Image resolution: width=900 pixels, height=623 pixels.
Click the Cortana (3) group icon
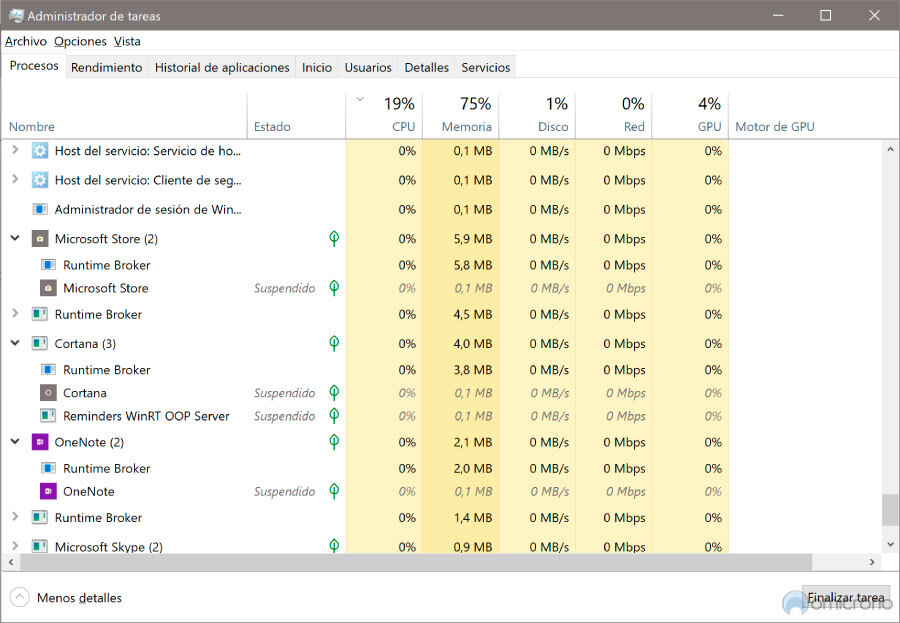coord(40,344)
